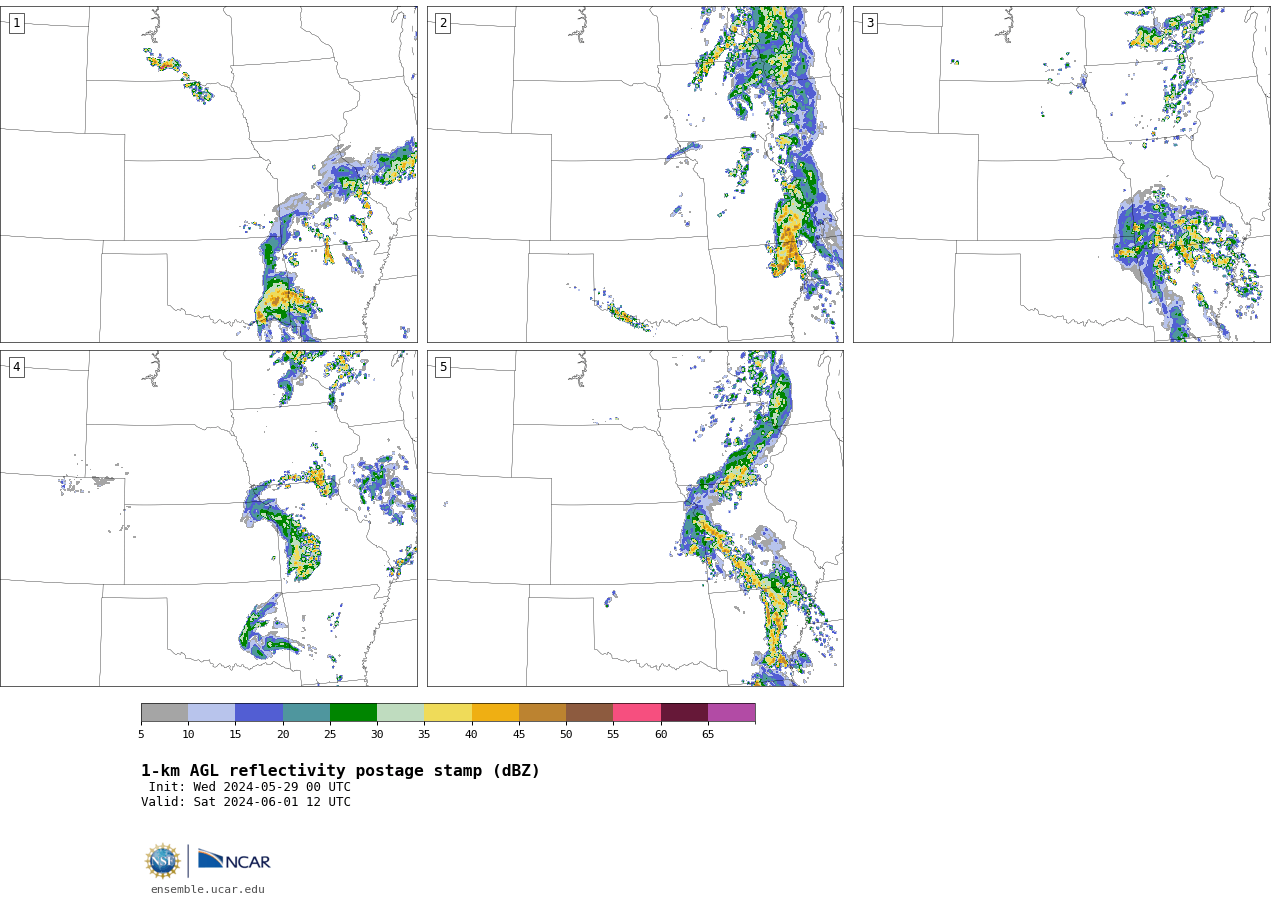
Task: Click the reflectivity postage stamp title
Action: point(340,771)
